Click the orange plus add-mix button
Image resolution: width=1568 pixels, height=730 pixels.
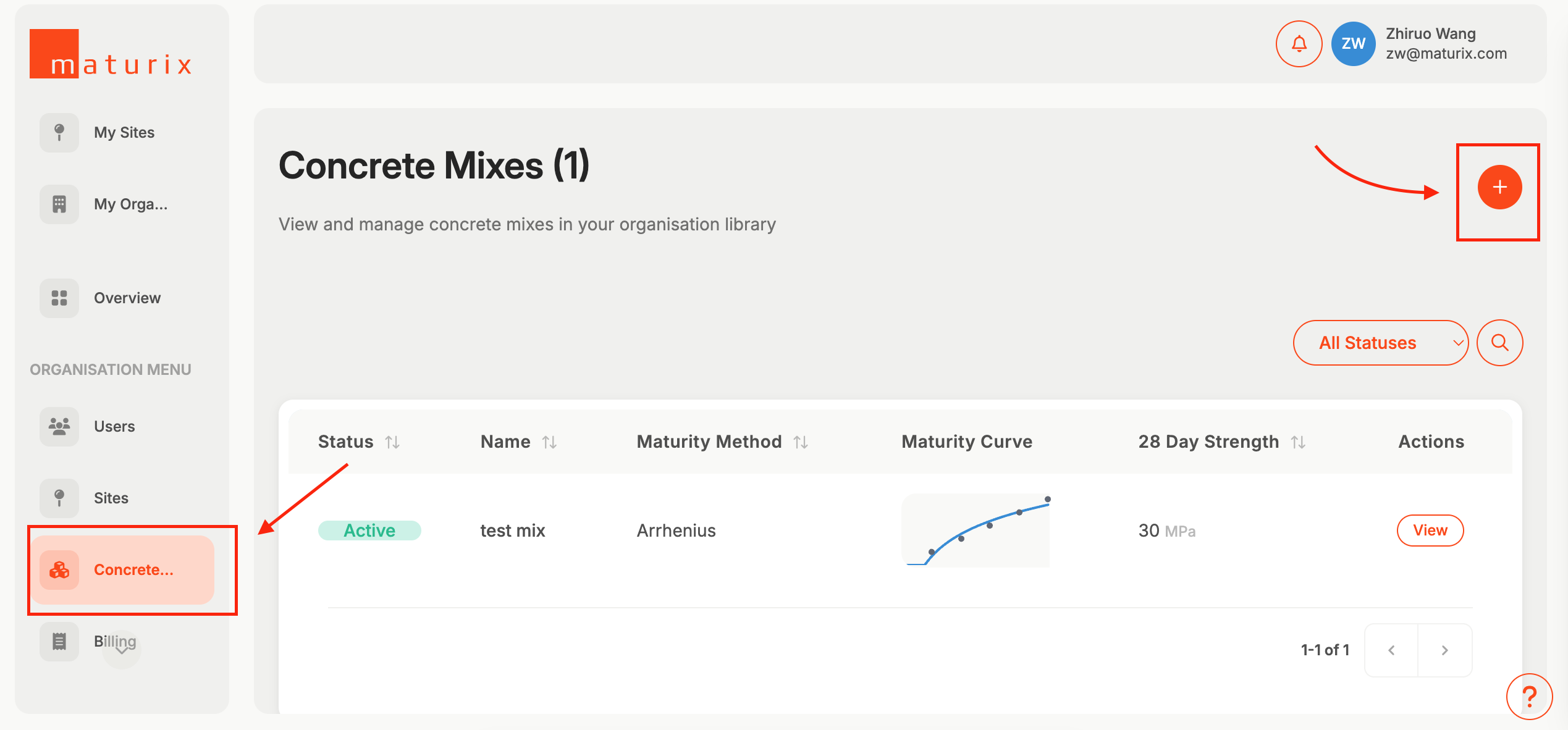[x=1499, y=187]
